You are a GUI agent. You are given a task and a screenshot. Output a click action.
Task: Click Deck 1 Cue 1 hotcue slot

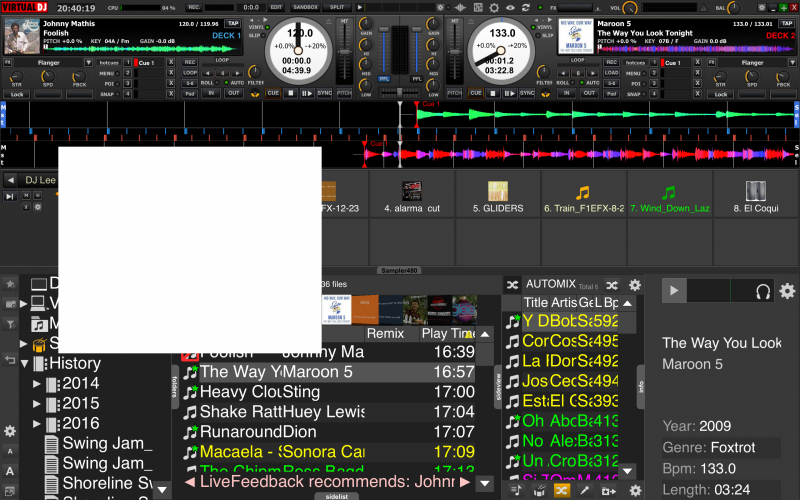tap(148, 63)
